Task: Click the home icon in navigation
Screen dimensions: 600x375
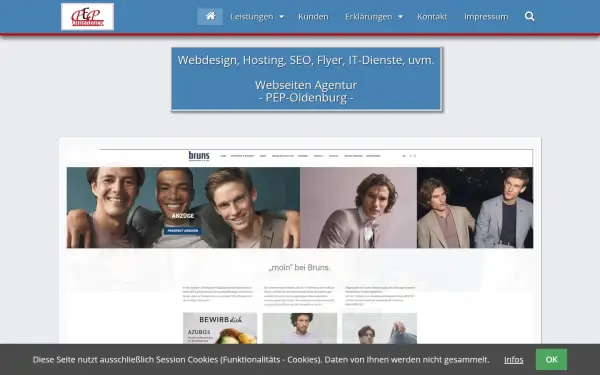Action: pos(210,16)
